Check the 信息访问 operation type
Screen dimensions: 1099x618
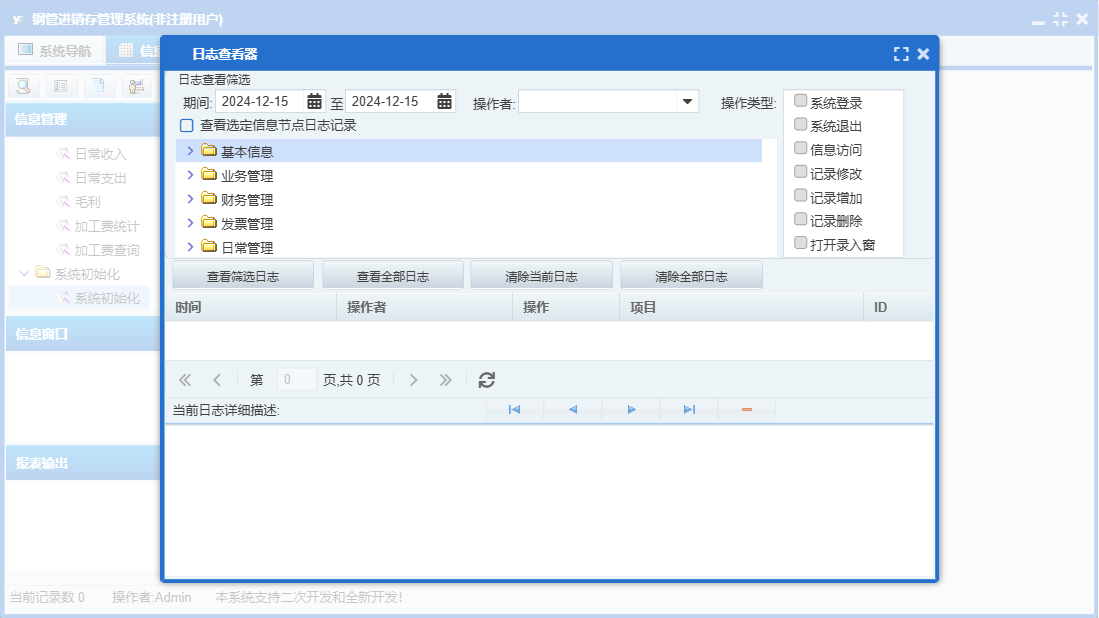[800, 148]
